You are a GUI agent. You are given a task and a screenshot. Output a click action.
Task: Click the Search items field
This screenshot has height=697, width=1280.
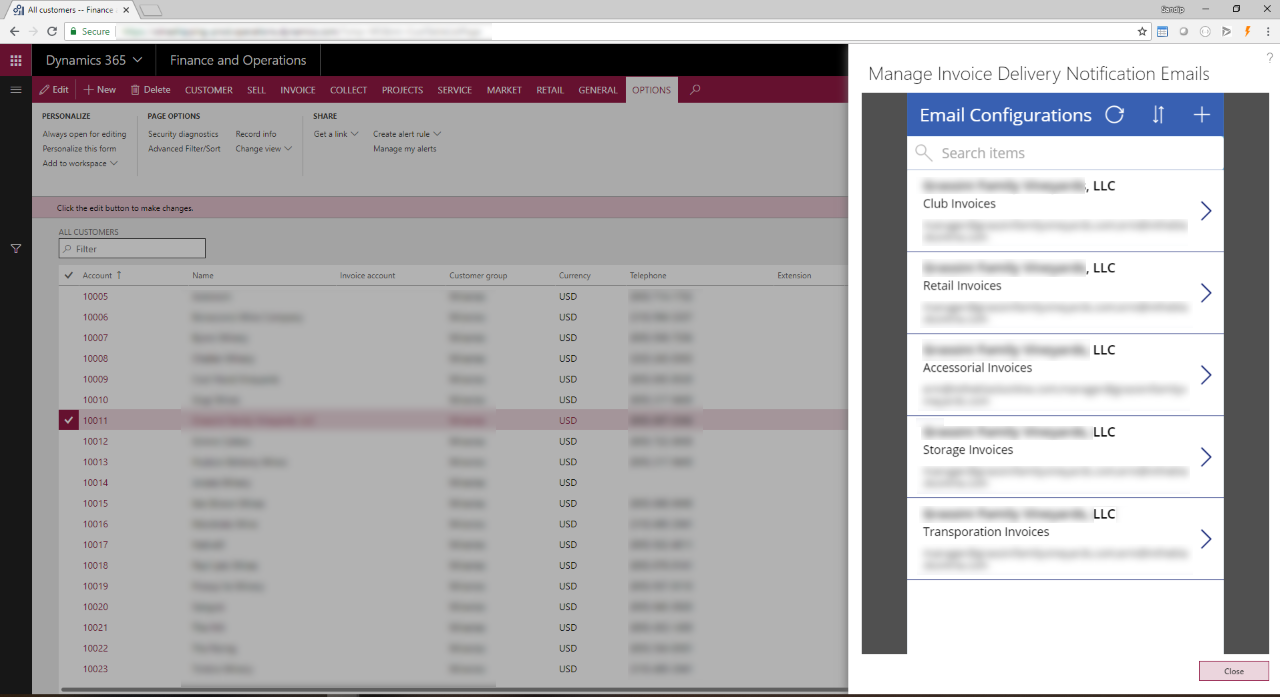[1065, 153]
